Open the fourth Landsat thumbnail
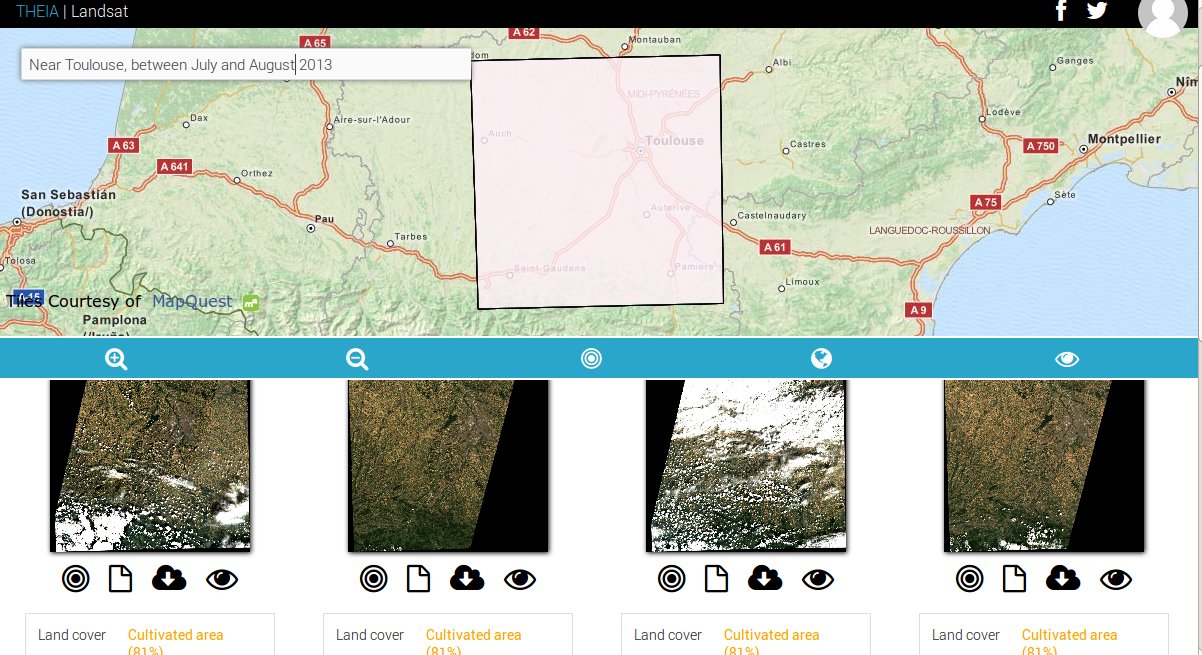Image resolution: width=1202 pixels, height=655 pixels. tap(1044, 465)
